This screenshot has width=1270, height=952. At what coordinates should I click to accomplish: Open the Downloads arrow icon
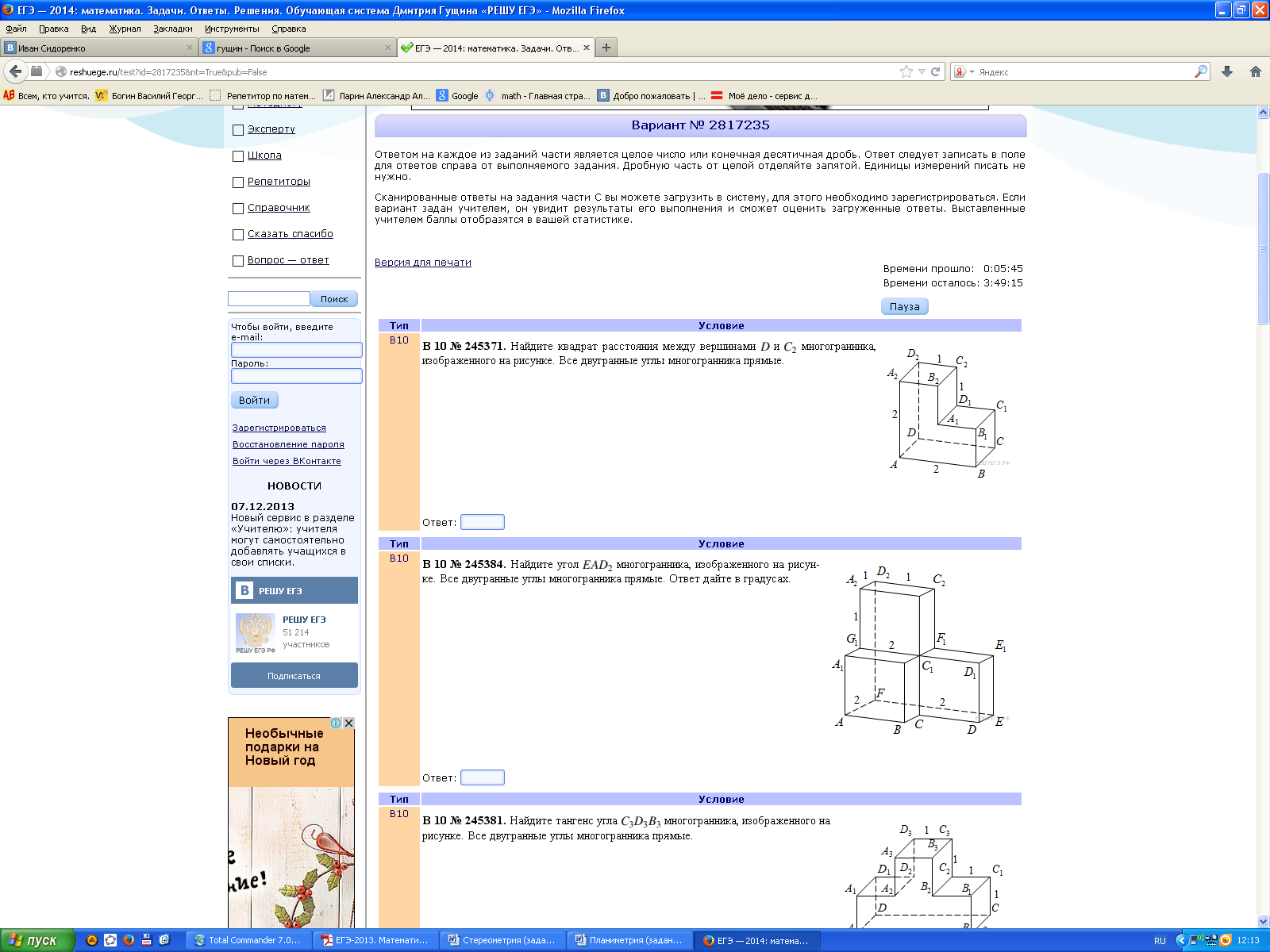point(1227,71)
